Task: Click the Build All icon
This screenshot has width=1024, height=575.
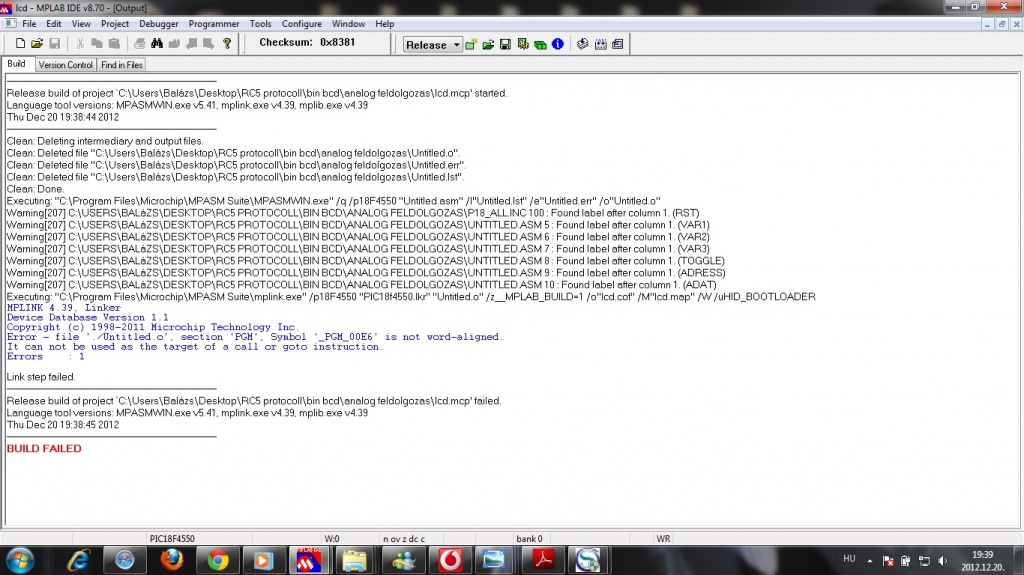Action: (600, 44)
